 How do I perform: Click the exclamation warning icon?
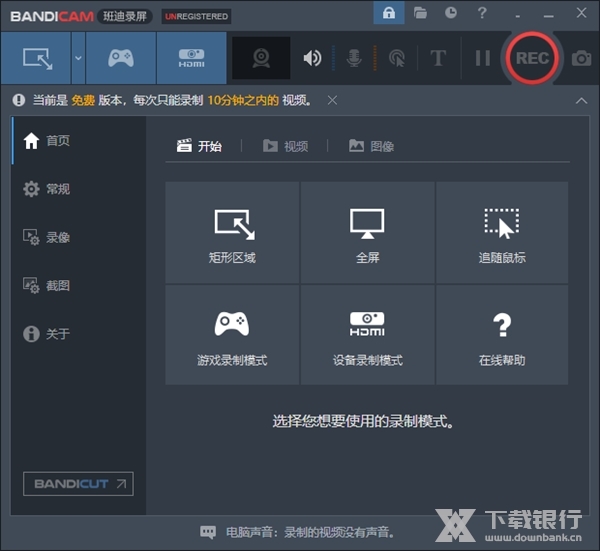coord(18,100)
